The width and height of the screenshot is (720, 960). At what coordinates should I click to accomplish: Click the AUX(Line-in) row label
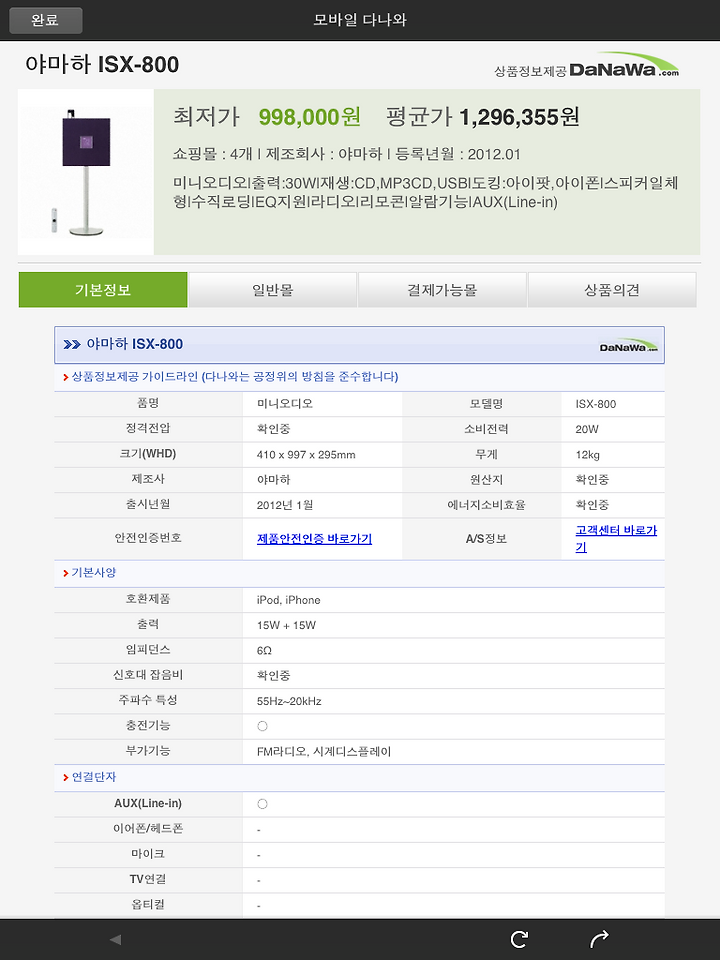click(x=148, y=803)
